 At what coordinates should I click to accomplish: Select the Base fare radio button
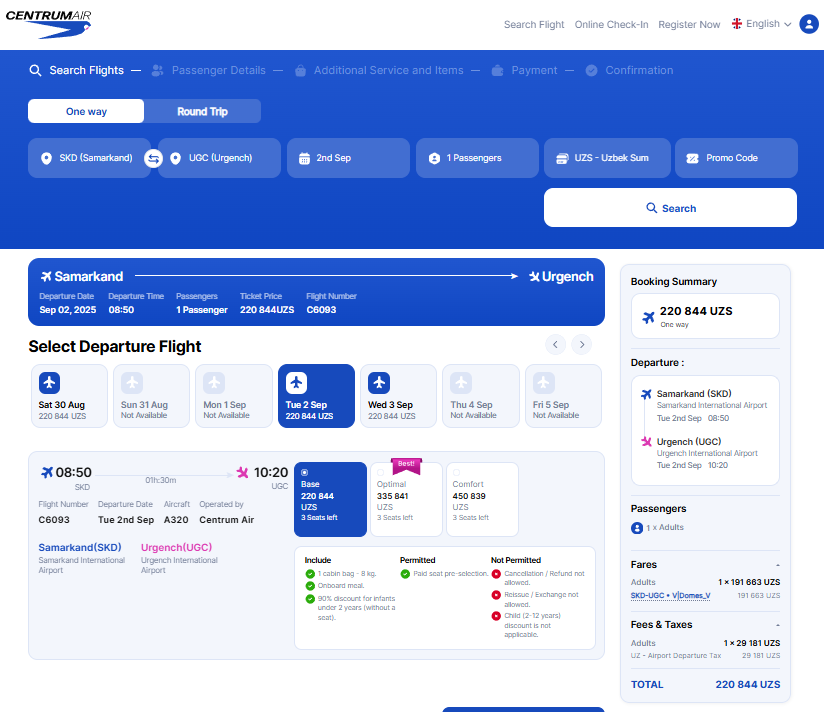[304, 472]
